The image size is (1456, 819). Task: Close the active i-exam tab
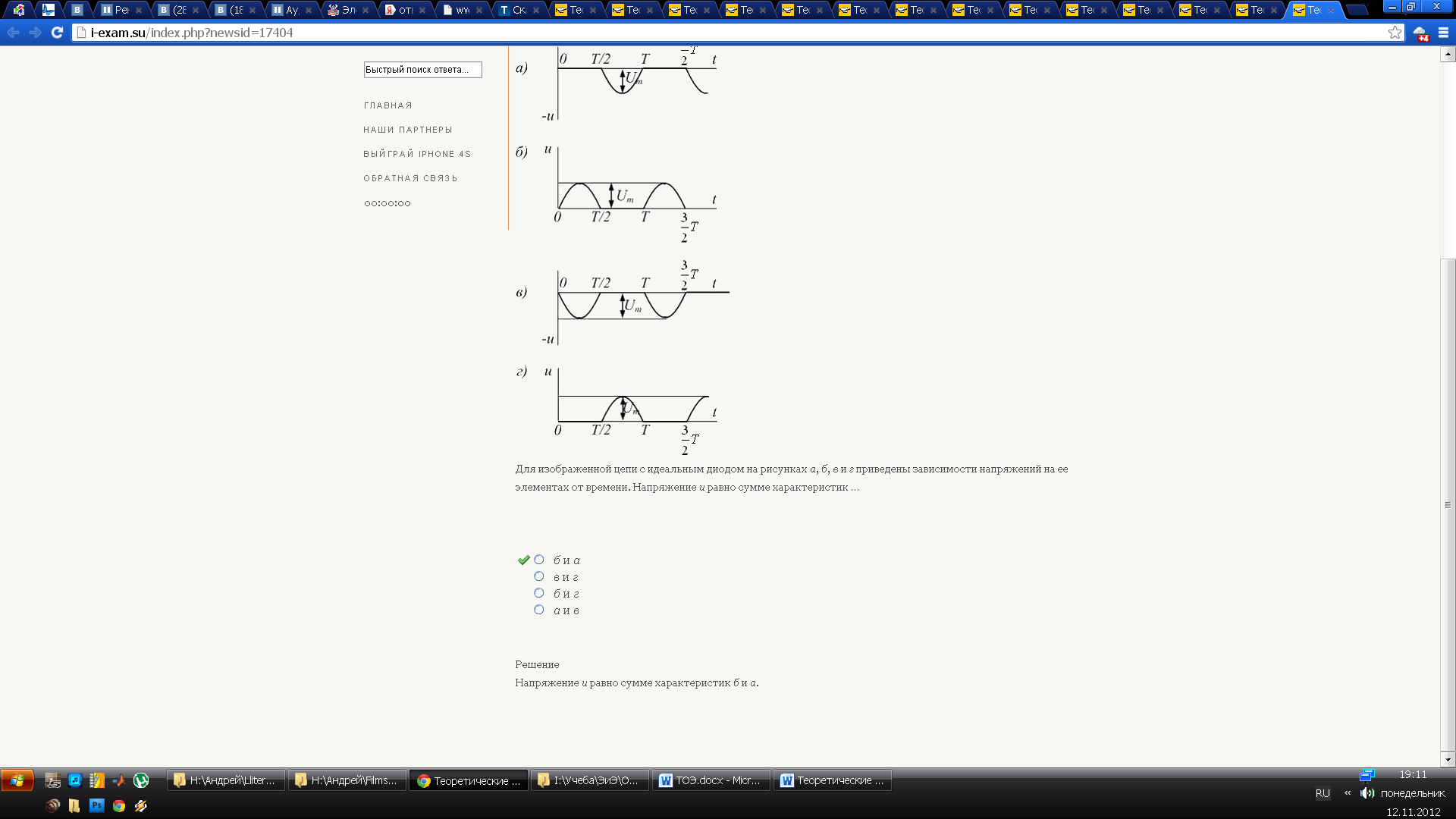click(1331, 10)
